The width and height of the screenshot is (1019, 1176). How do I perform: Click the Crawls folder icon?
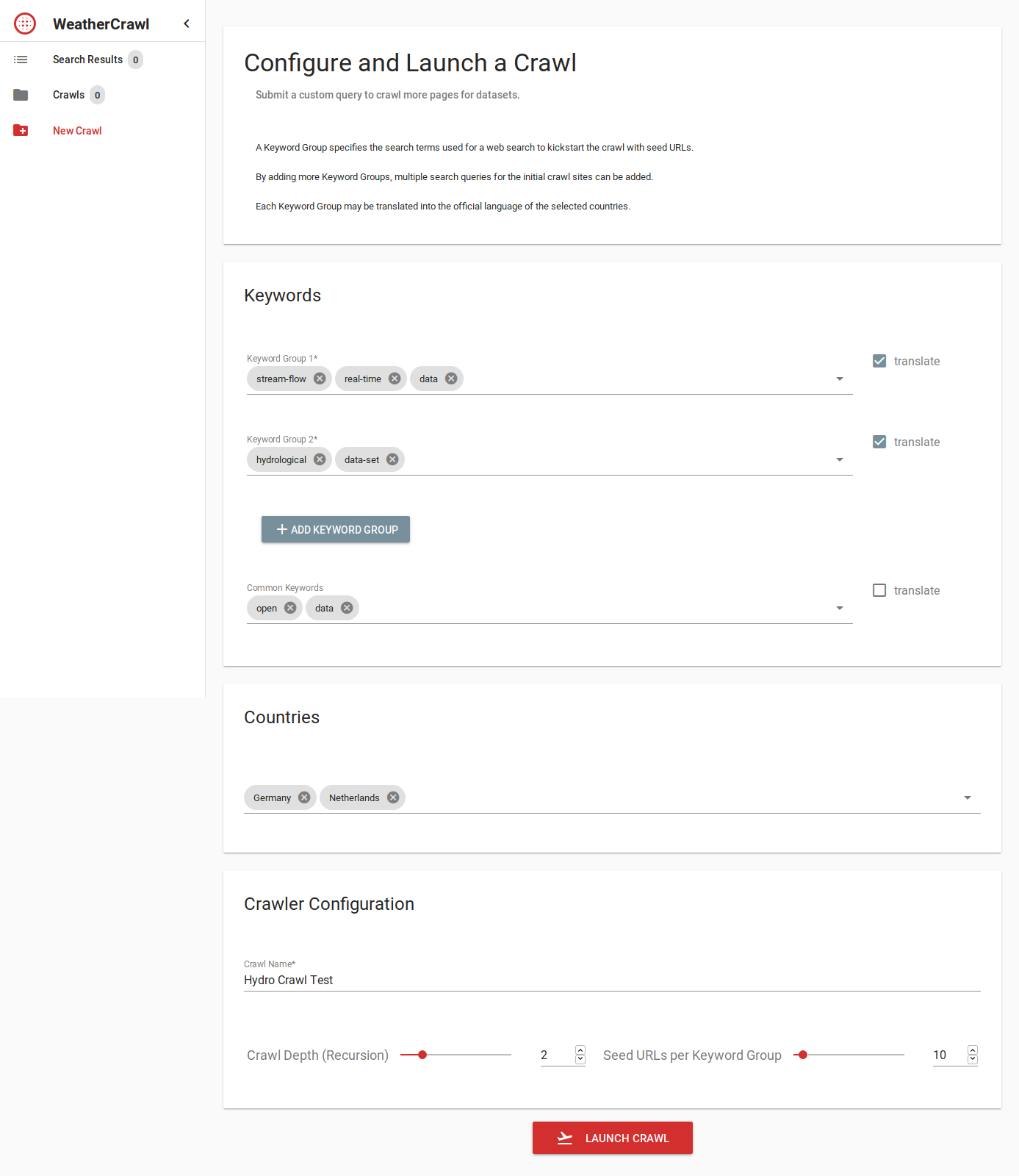(21, 95)
